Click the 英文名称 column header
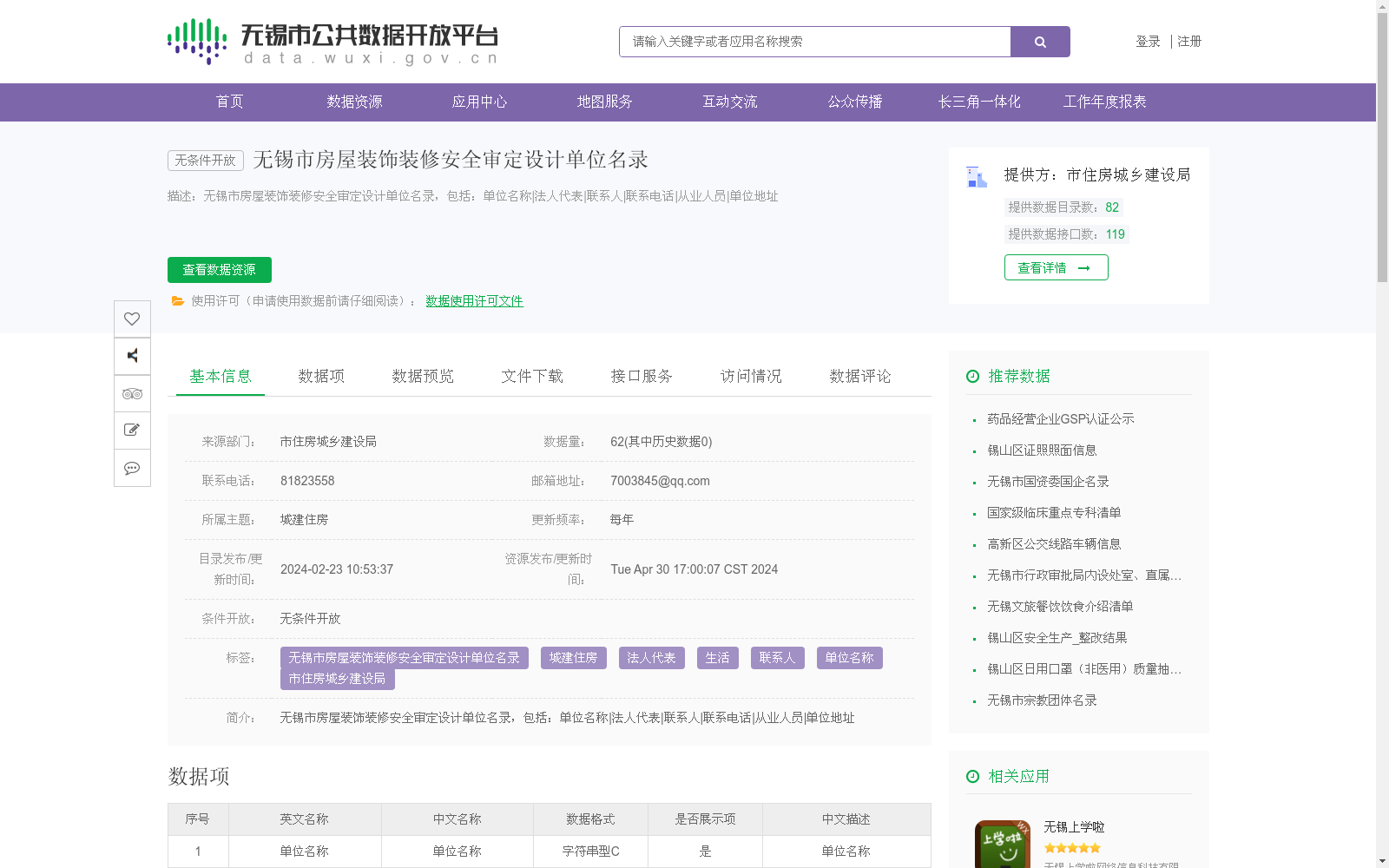Image resolution: width=1389 pixels, height=868 pixels. (x=305, y=819)
